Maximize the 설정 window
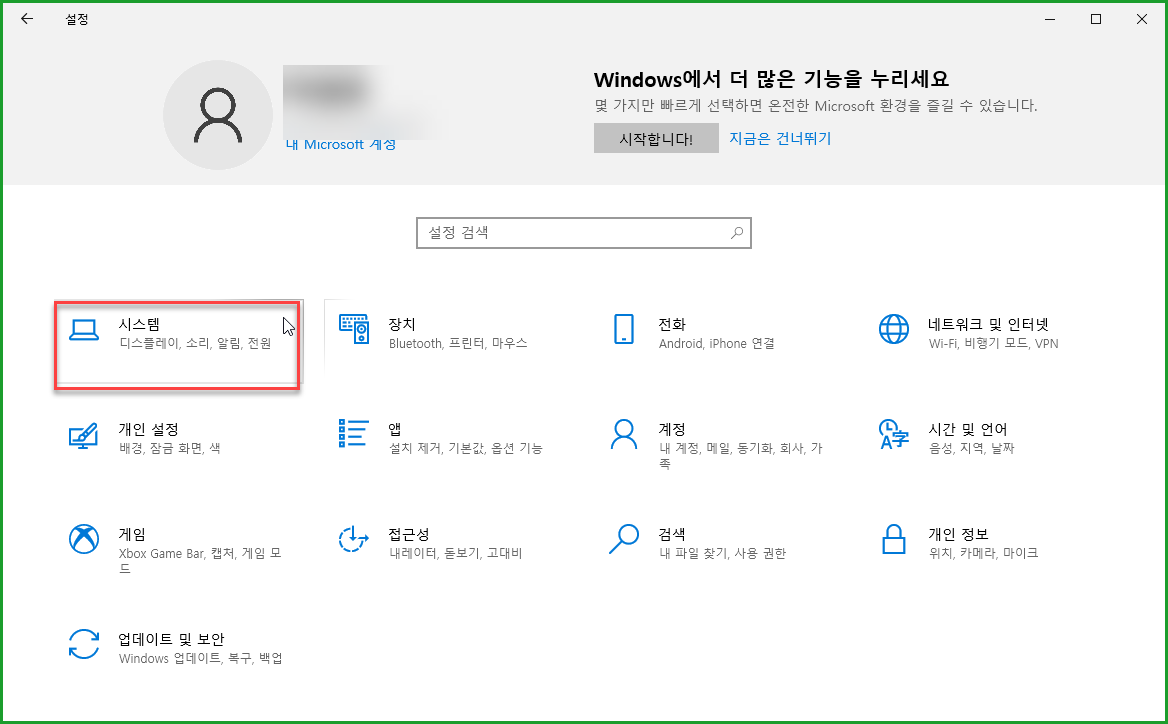Screen dimensions: 1168x724 tap(1096, 19)
